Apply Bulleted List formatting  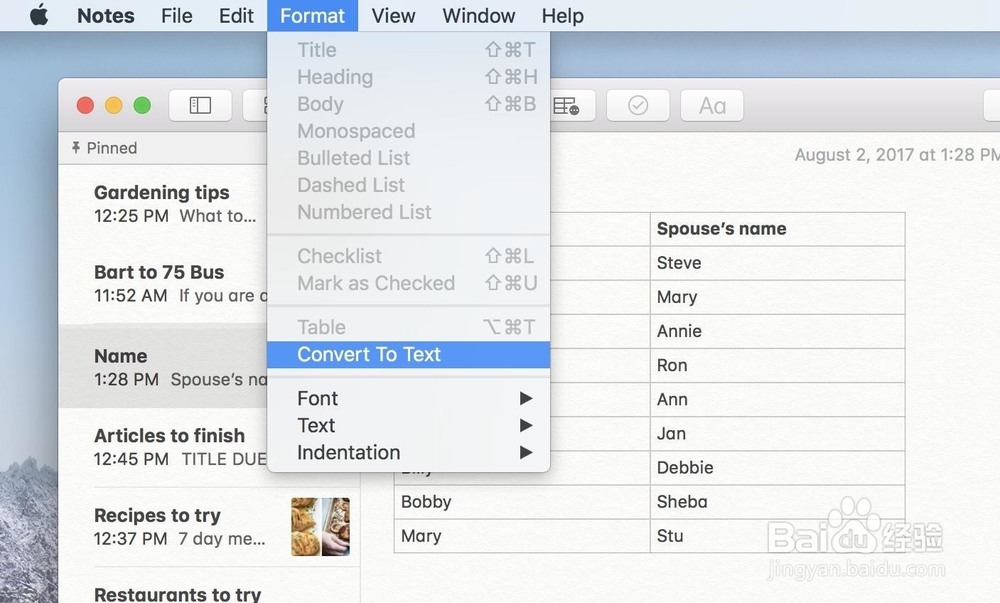click(x=353, y=158)
